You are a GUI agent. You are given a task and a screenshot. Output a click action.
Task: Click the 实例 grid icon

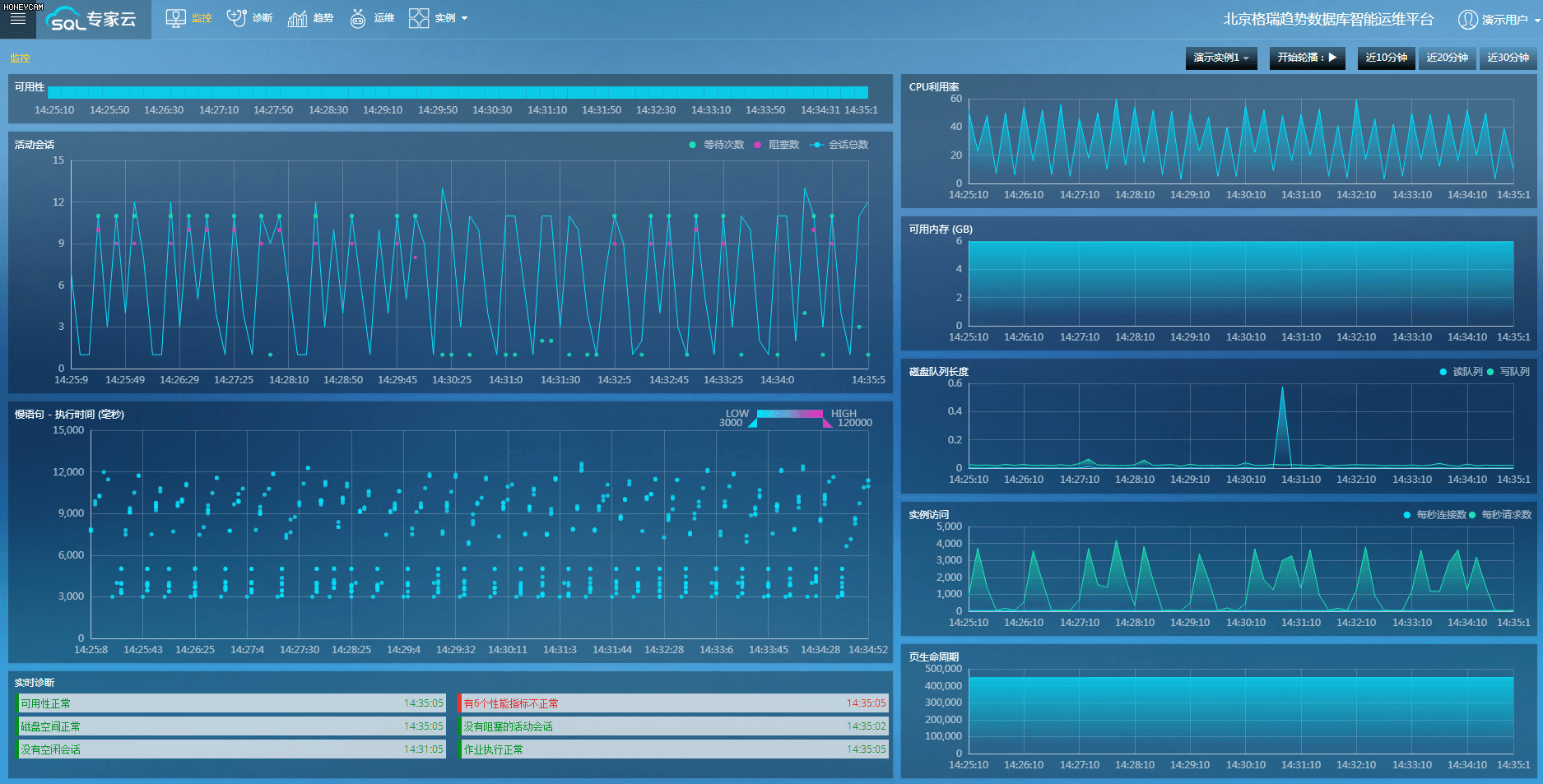tap(419, 18)
